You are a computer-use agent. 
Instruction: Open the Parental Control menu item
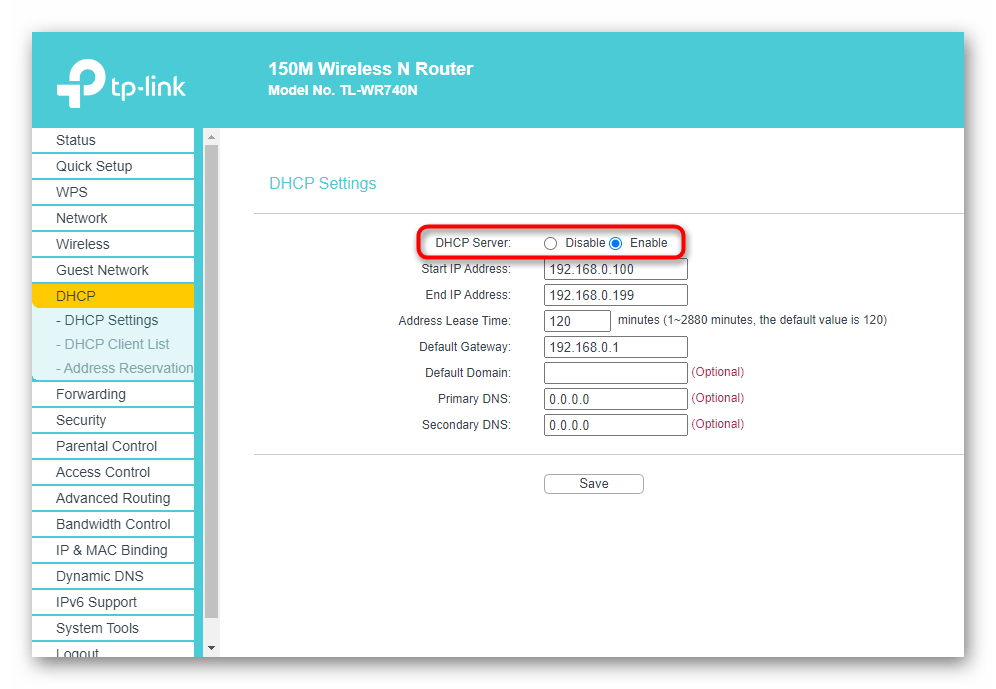(x=106, y=446)
